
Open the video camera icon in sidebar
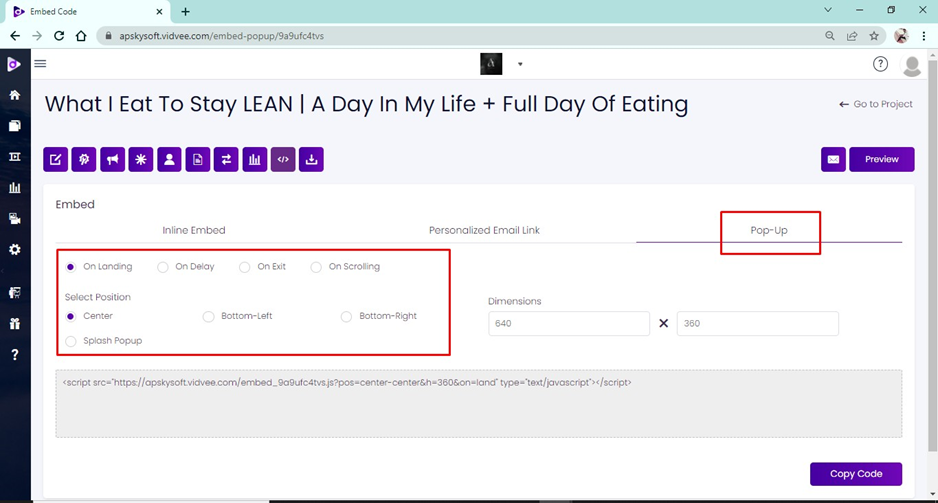tap(15, 219)
